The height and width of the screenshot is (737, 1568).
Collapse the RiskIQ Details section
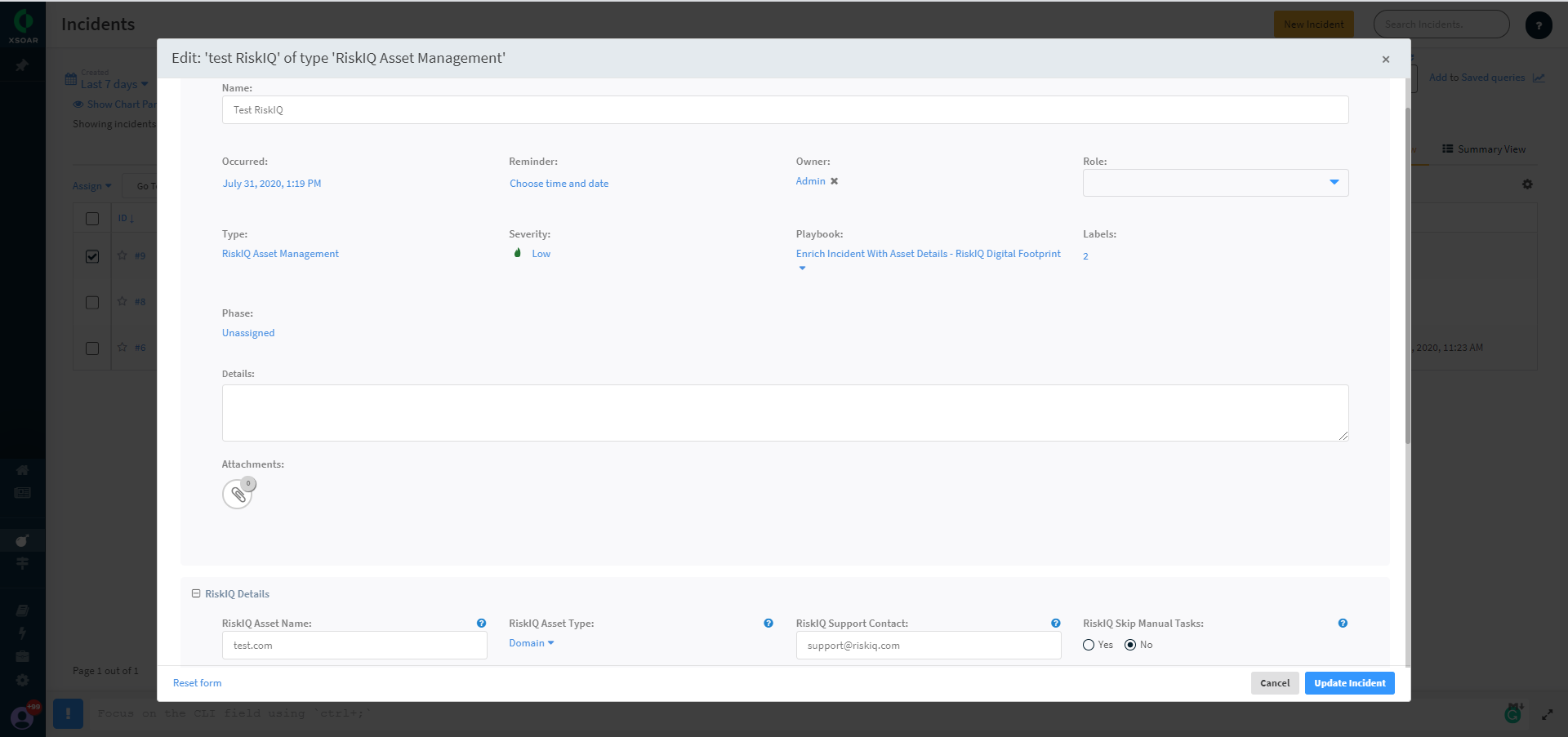(x=196, y=593)
